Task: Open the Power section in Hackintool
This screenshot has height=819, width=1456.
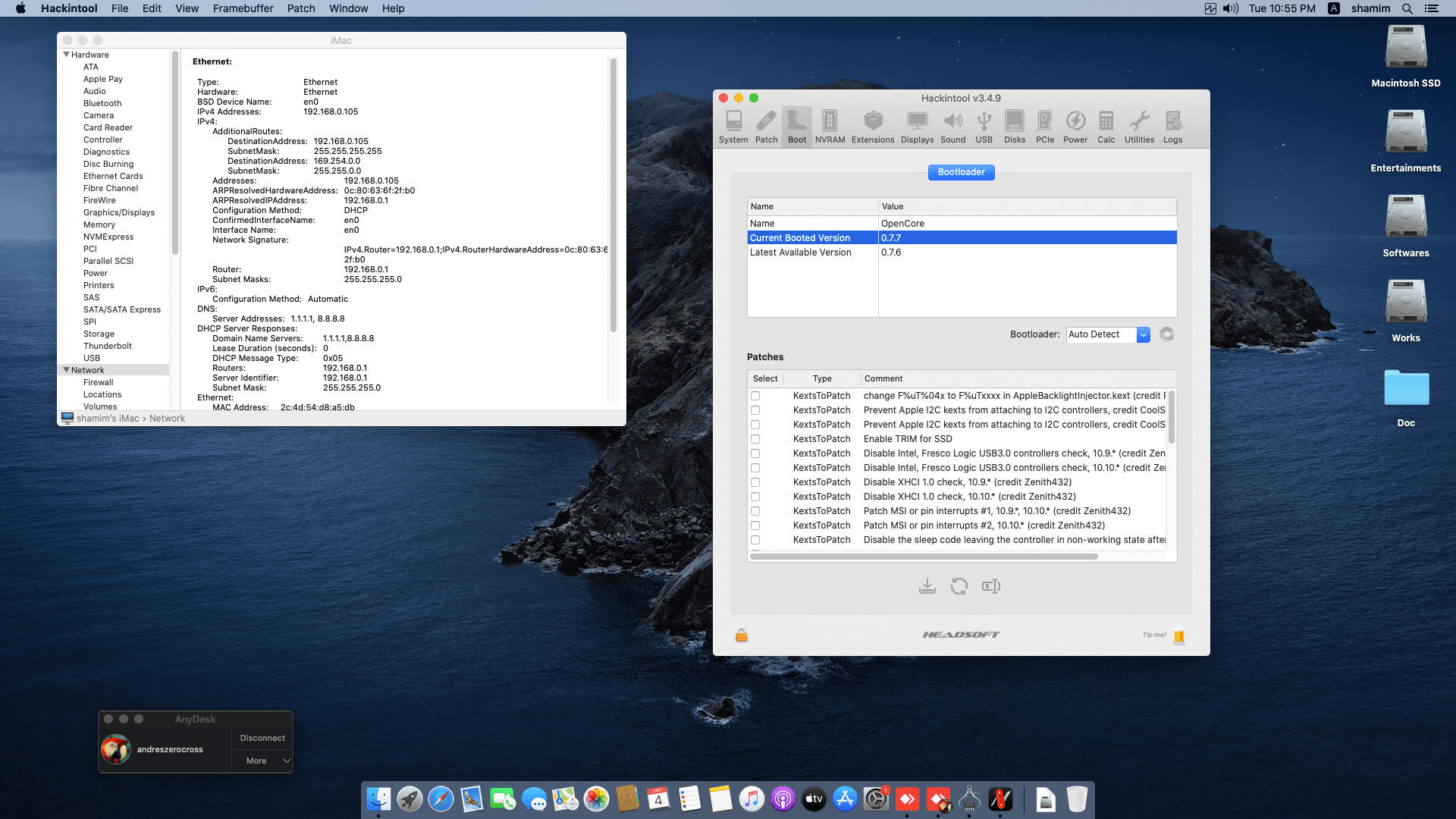Action: coord(1075,127)
